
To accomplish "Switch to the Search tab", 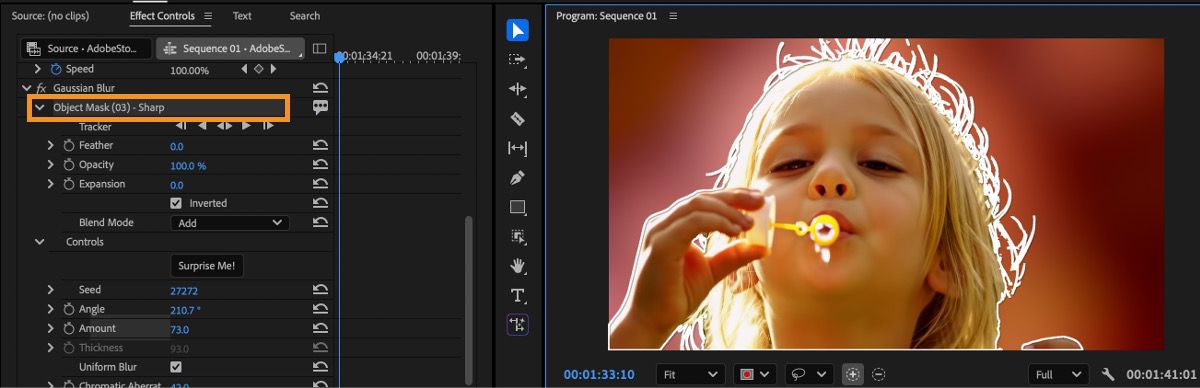I will tap(305, 16).
